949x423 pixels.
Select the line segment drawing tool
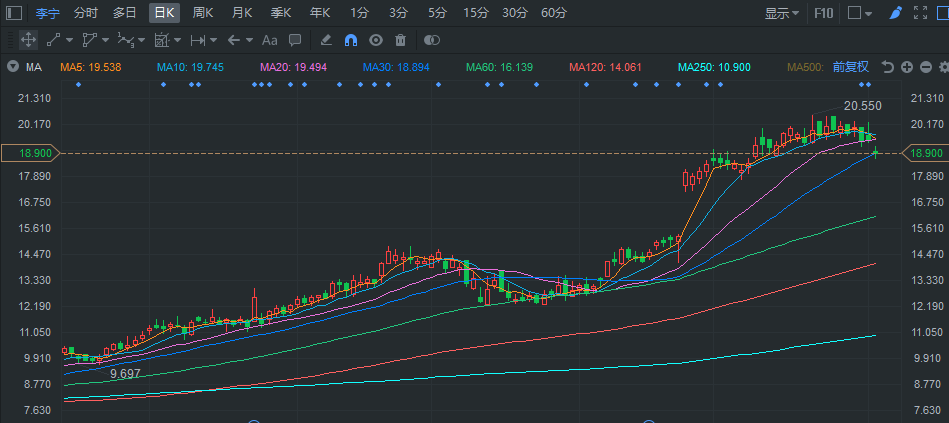coord(53,41)
